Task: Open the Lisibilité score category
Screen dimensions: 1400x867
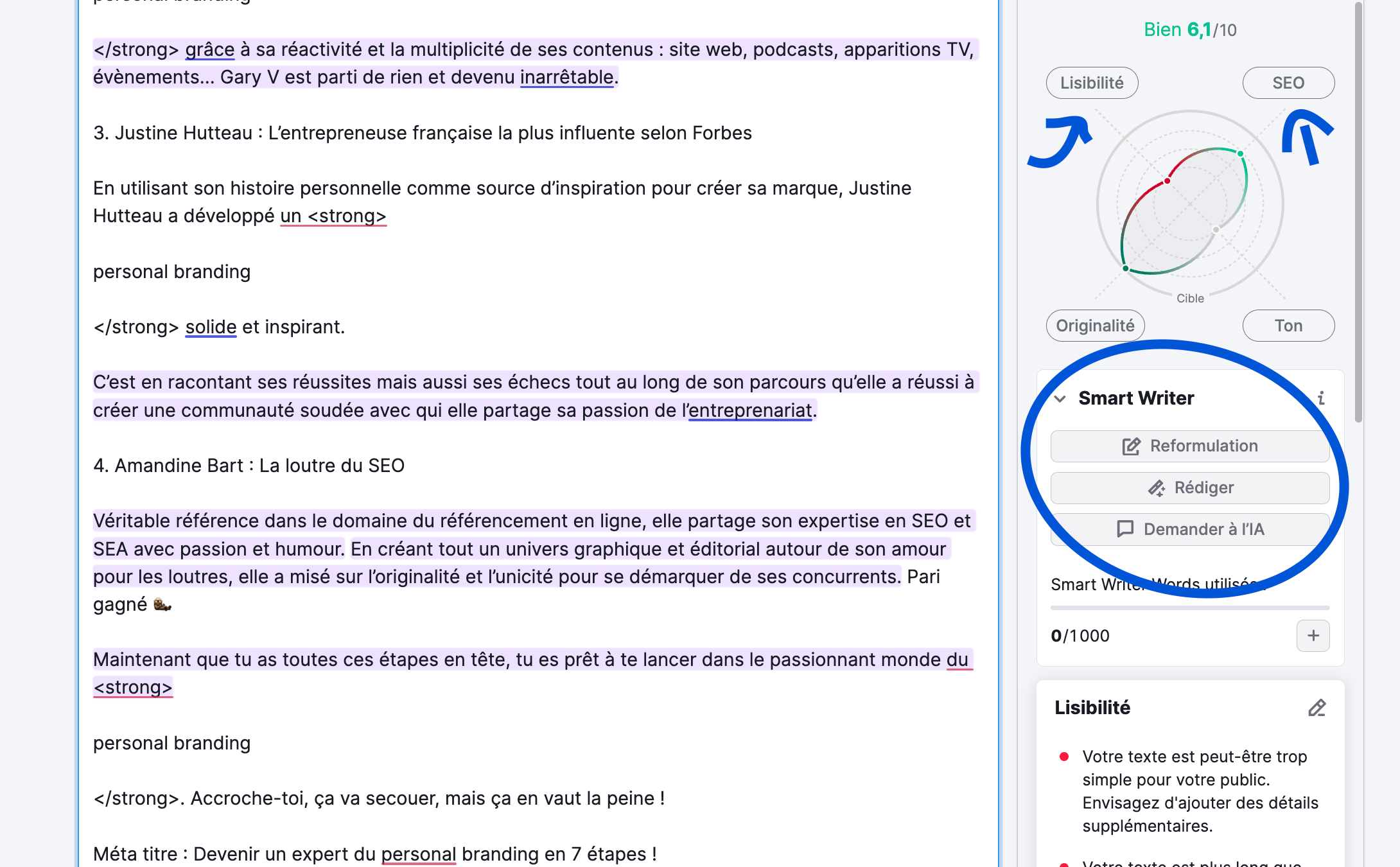Action: [x=1092, y=83]
